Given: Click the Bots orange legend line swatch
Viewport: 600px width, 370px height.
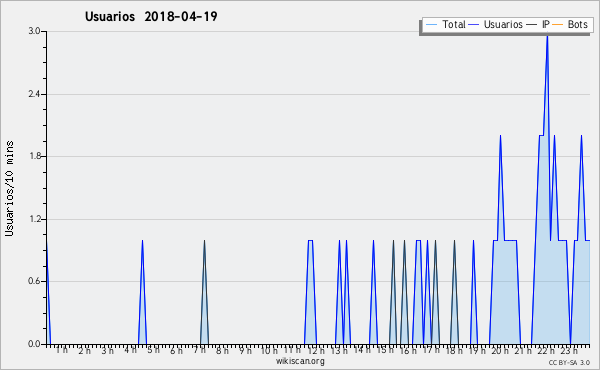Looking at the screenshot, I should [558, 25].
